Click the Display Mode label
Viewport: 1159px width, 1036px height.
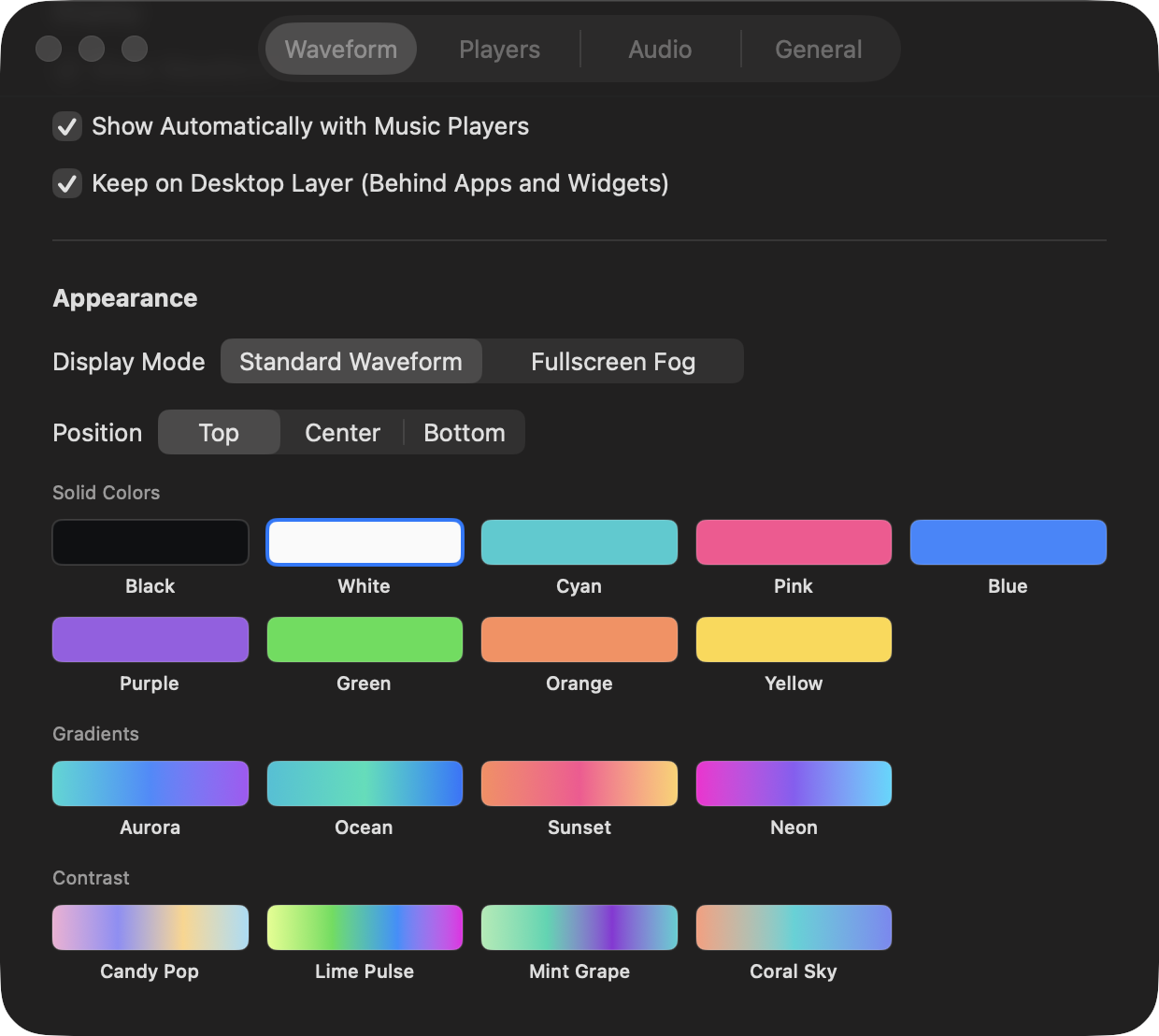pyautogui.click(x=129, y=362)
